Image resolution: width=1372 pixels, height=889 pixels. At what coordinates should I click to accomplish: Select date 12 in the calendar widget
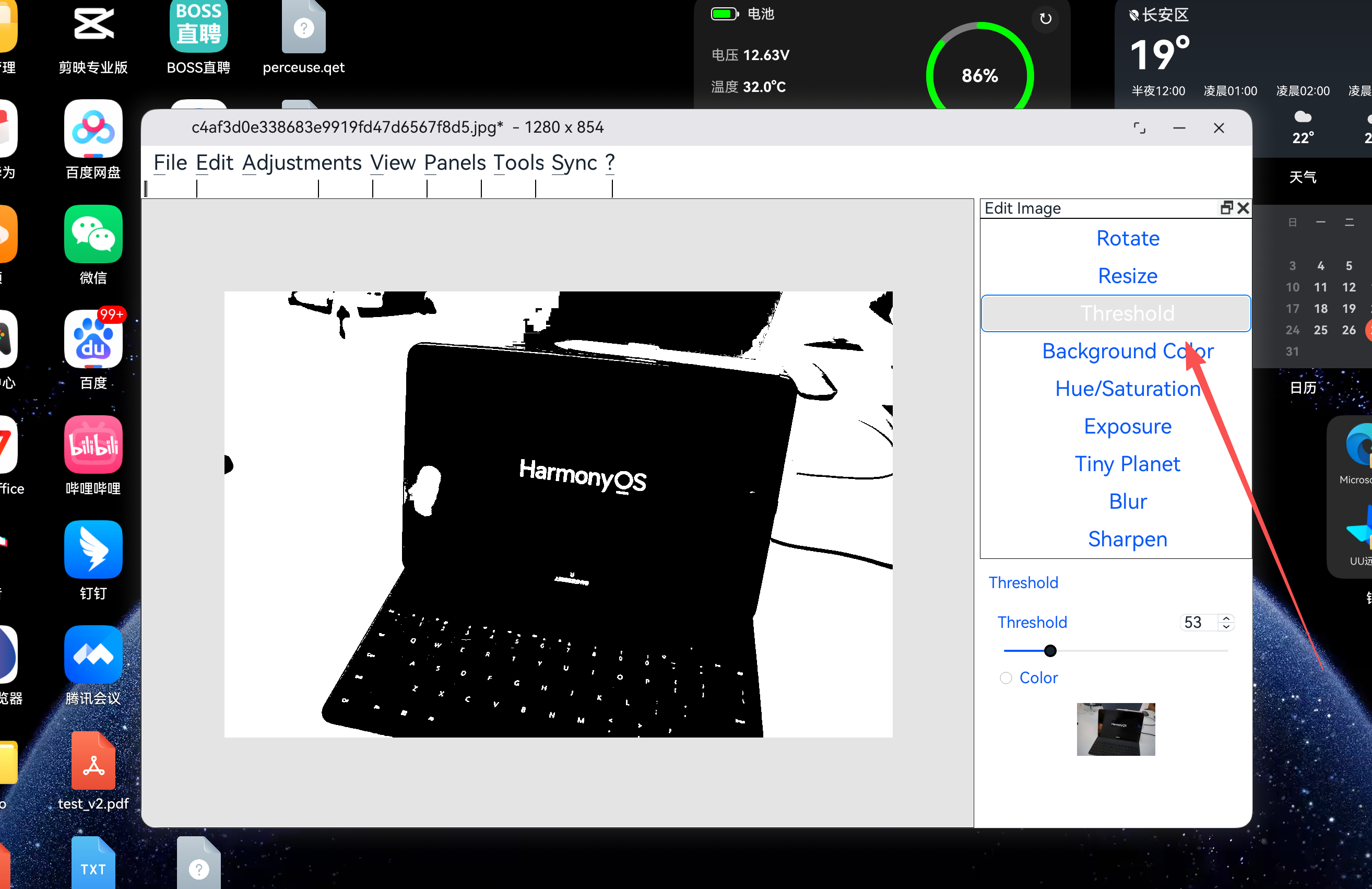1349,287
